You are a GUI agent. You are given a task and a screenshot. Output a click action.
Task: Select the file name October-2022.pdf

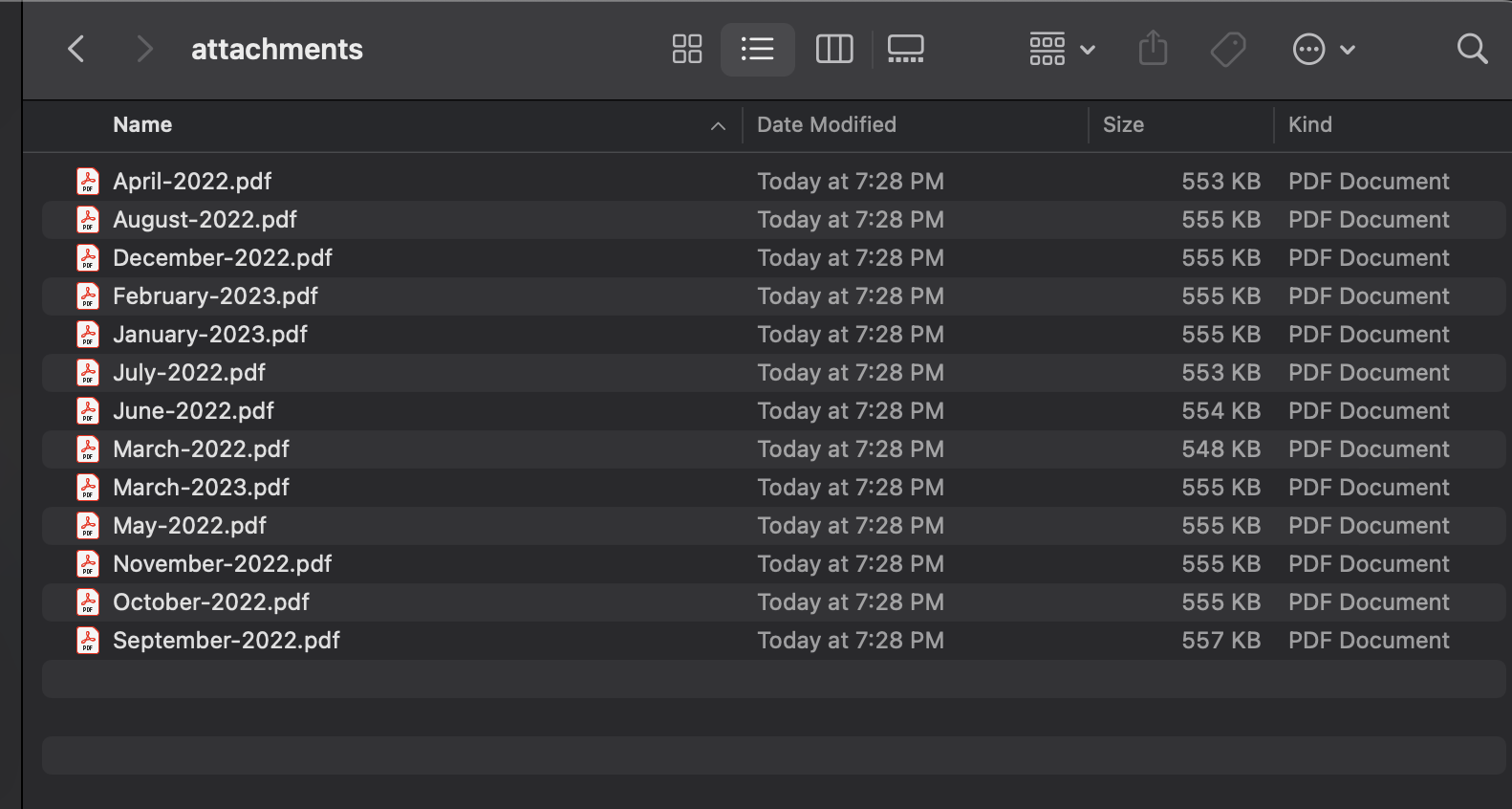[x=211, y=602]
